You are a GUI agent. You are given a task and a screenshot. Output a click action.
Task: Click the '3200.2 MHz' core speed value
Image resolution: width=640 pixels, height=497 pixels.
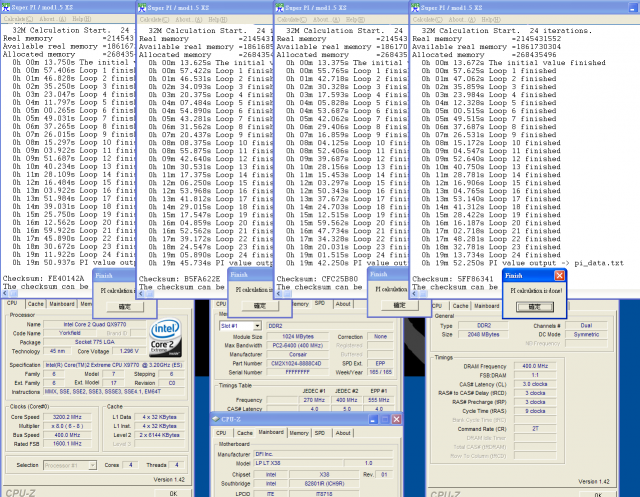click(67, 417)
